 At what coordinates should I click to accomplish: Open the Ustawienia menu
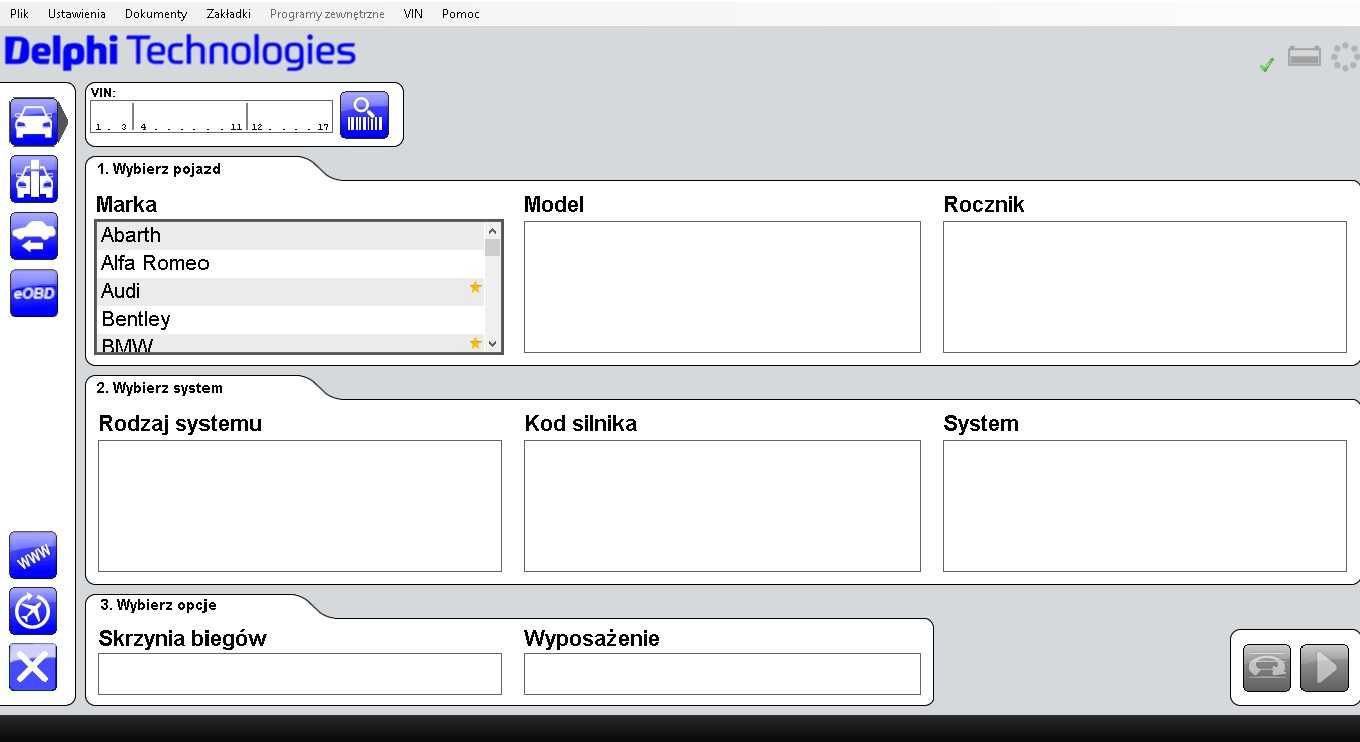coord(77,14)
